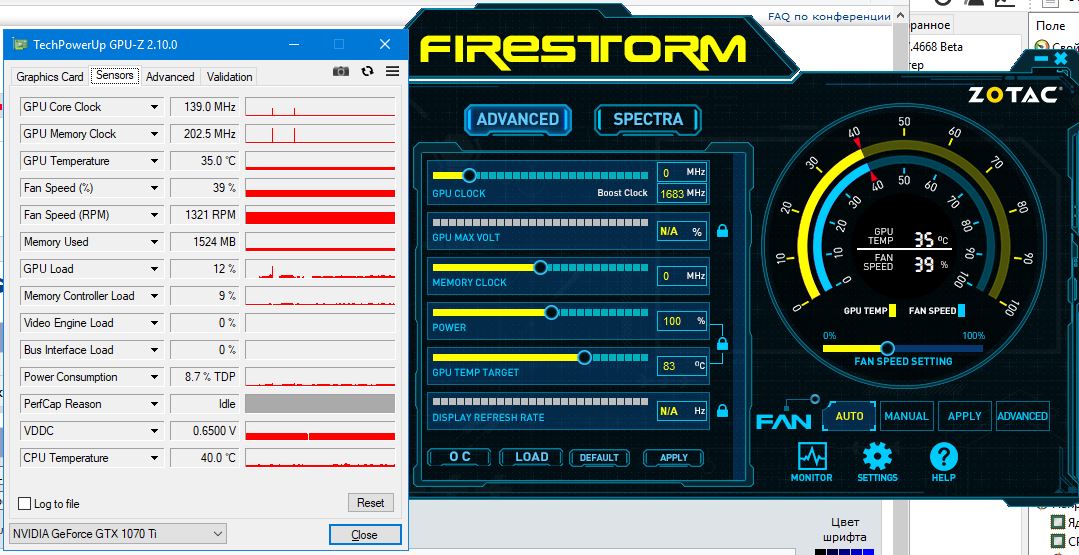This screenshot has height=555, width=1079.
Task: Open GPU-Z Advanced tab
Action: 170,77
